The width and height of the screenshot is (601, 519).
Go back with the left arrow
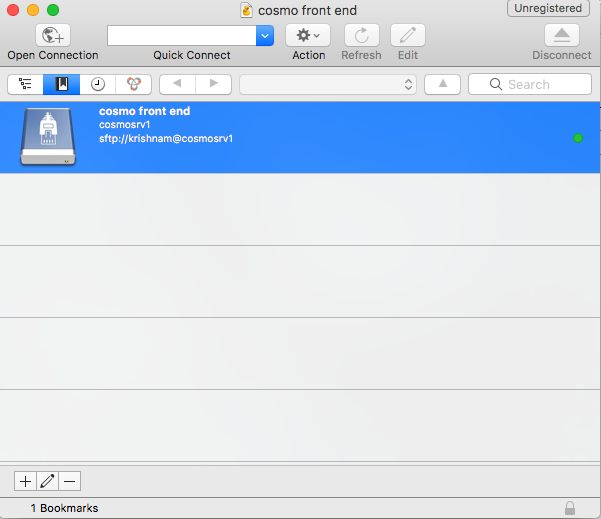tap(177, 84)
